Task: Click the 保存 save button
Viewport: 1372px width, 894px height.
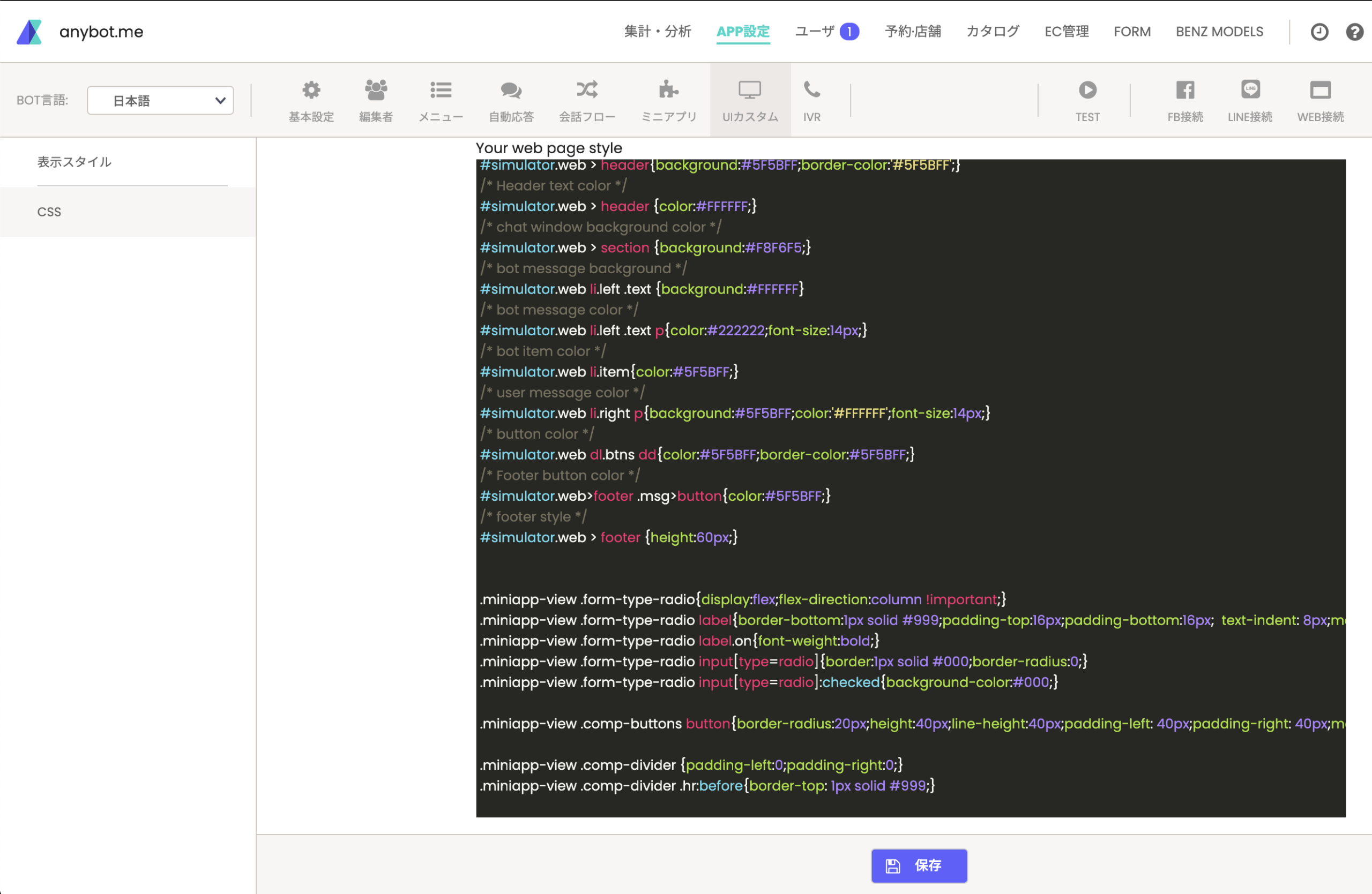Action: tap(919, 866)
